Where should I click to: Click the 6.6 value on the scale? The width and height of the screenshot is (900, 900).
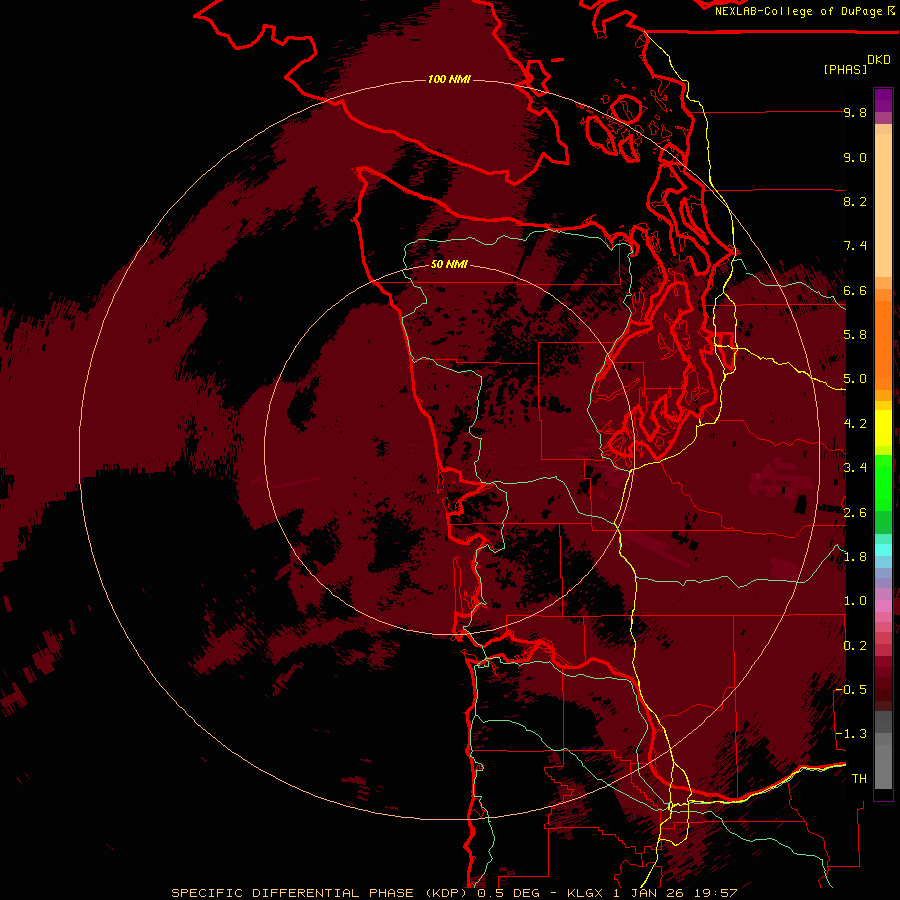pyautogui.click(x=855, y=290)
